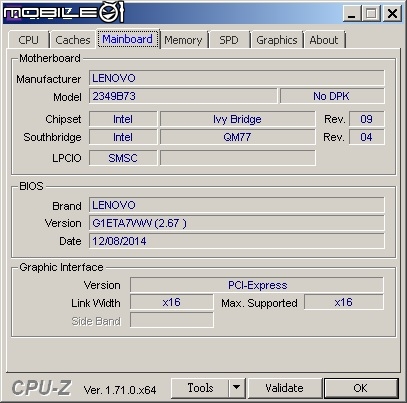Go to the Memory tab
407x403 pixels.
coord(183,40)
